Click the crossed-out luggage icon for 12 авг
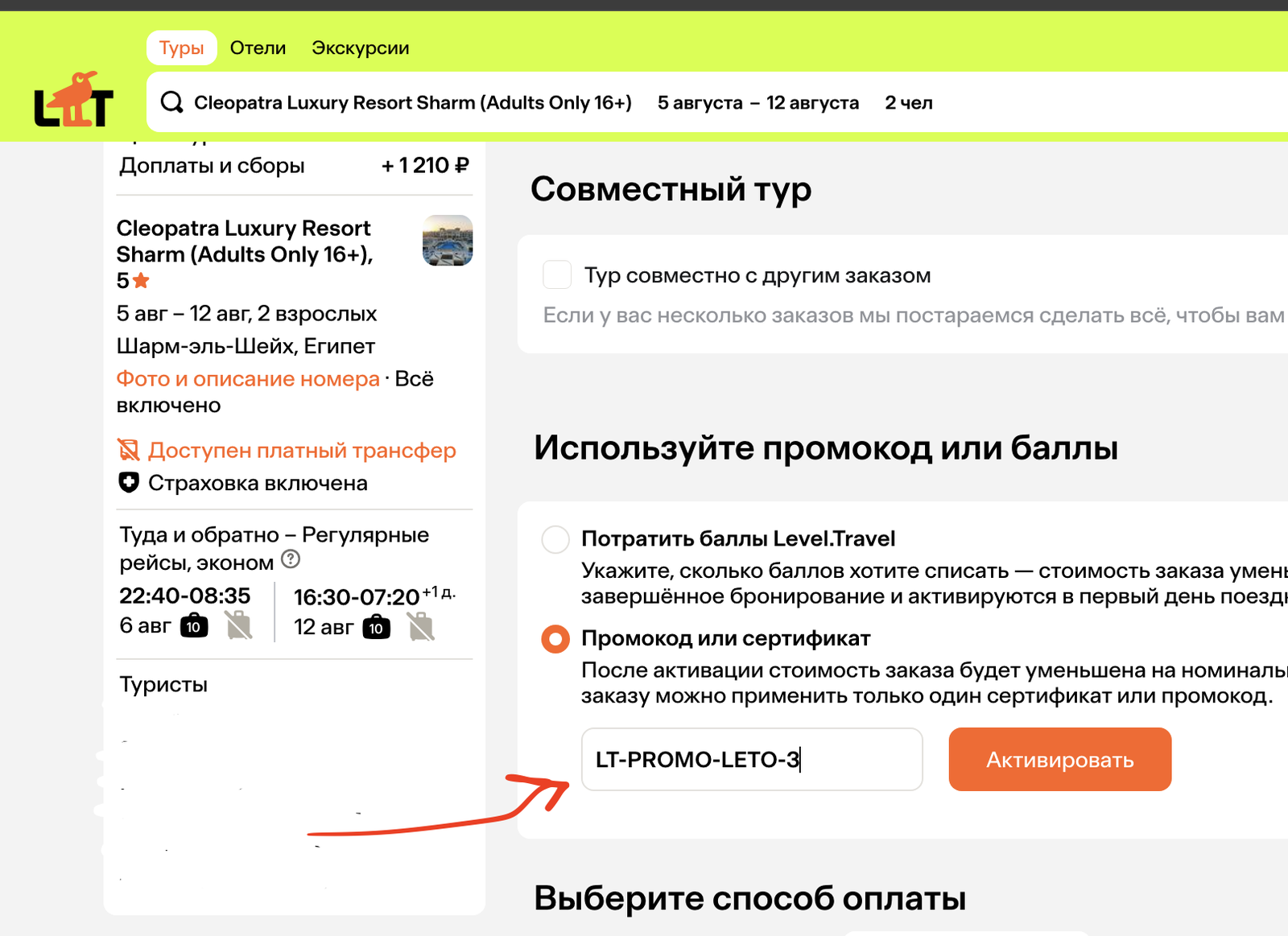The width and height of the screenshot is (1288, 936). click(x=421, y=626)
